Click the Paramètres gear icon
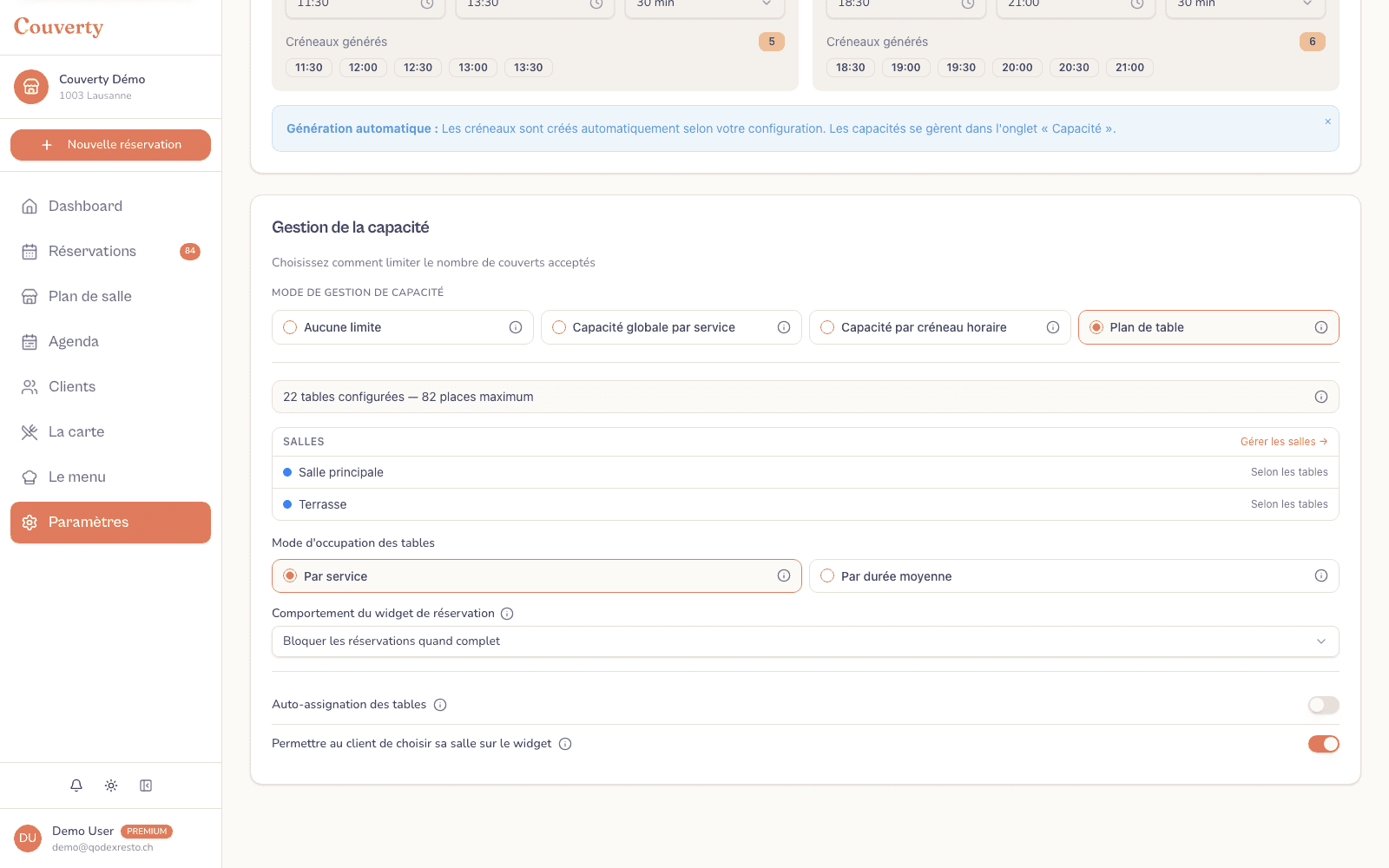This screenshot has height=868, width=1389. pos(30,523)
